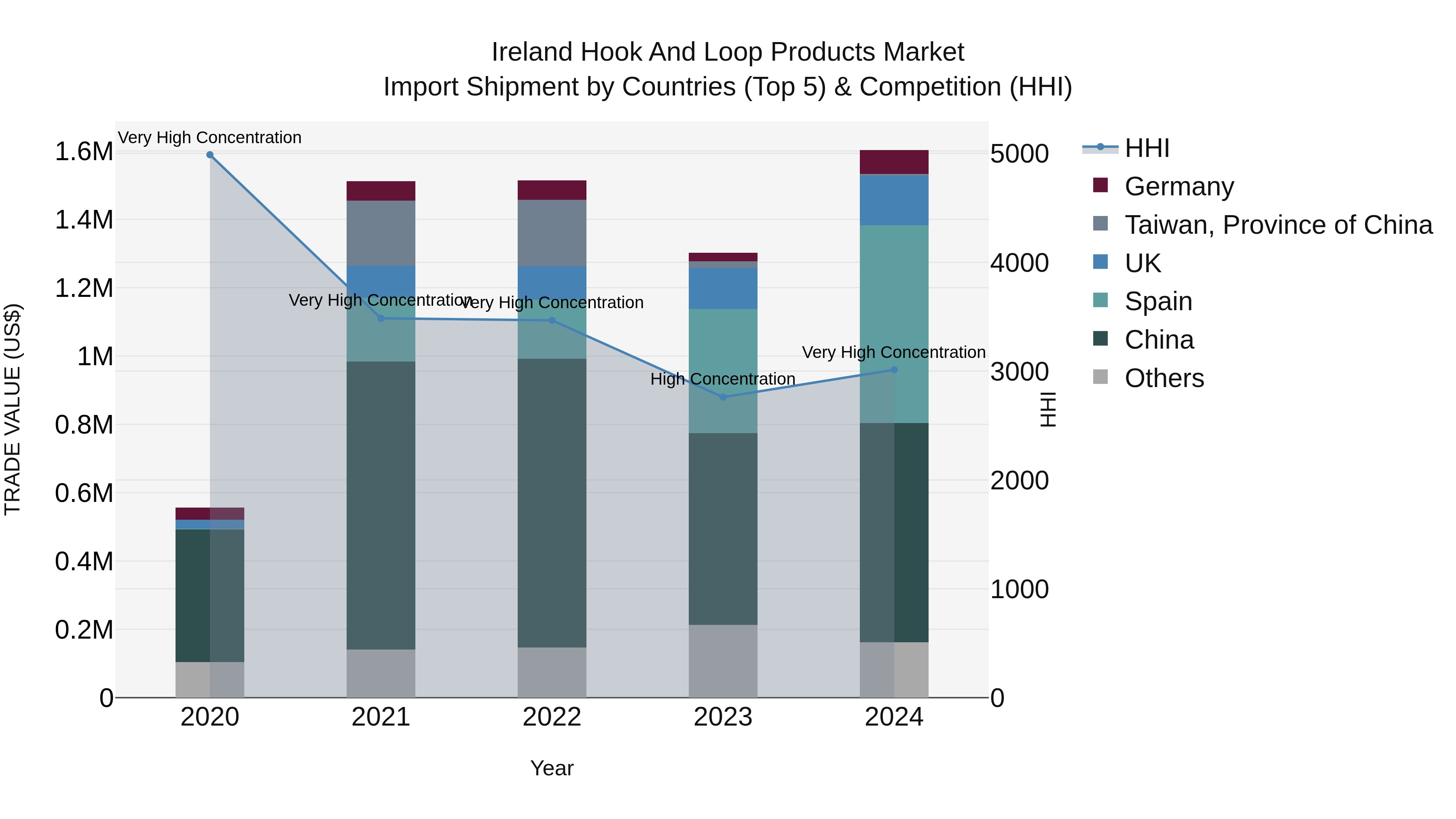Click the Others segment of 2021 bar
This screenshot has height=819, width=1456.
coord(381,673)
